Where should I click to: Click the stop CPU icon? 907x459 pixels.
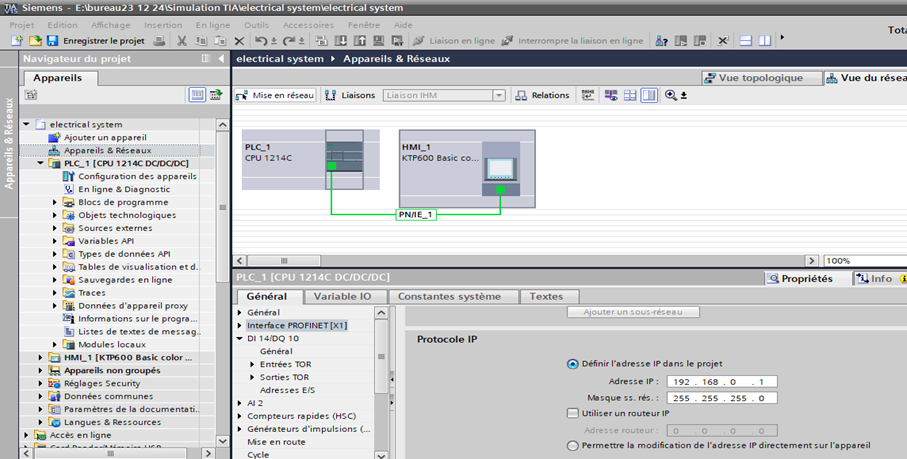(x=700, y=41)
